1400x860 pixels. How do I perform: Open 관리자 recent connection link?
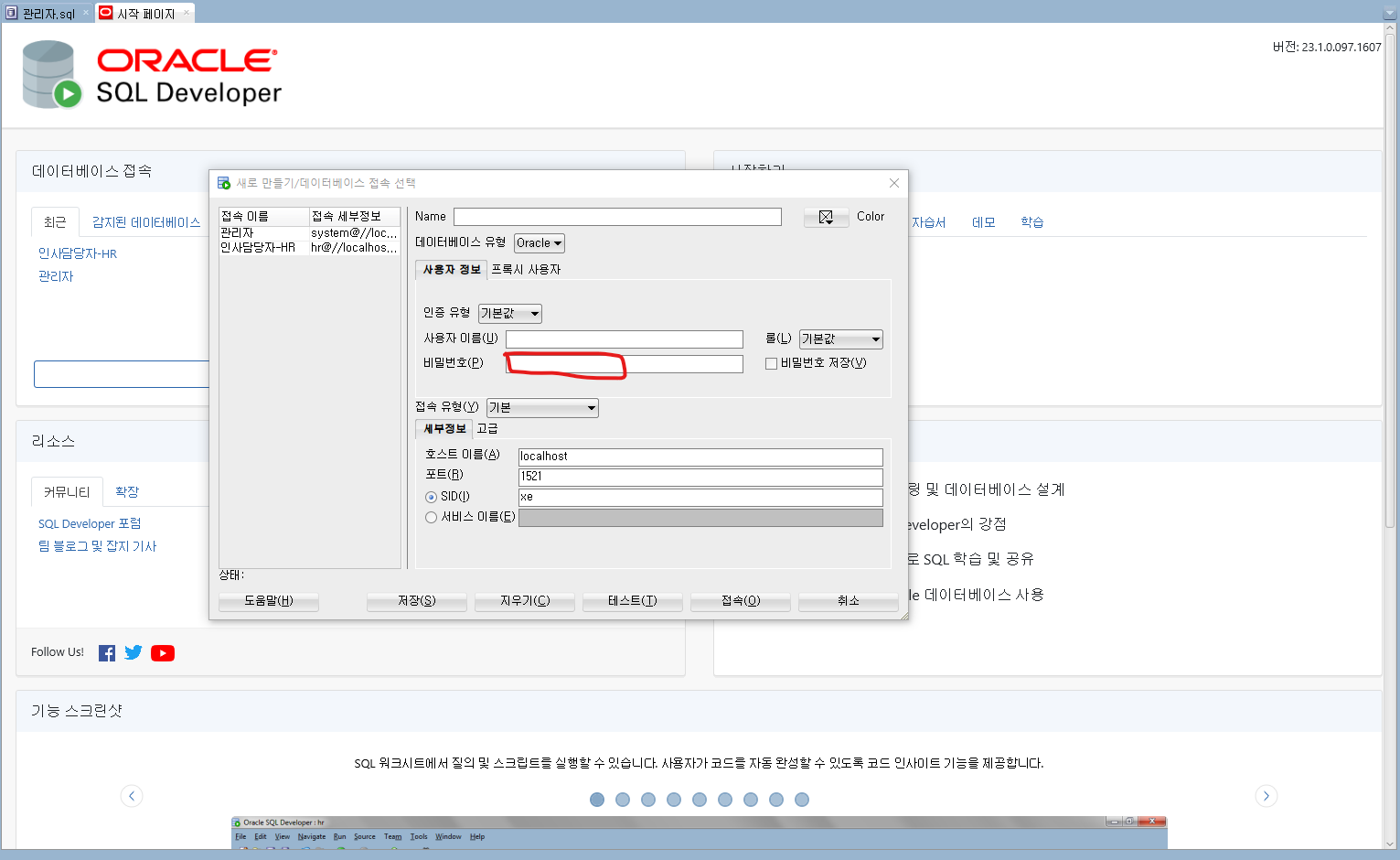pyautogui.click(x=56, y=276)
